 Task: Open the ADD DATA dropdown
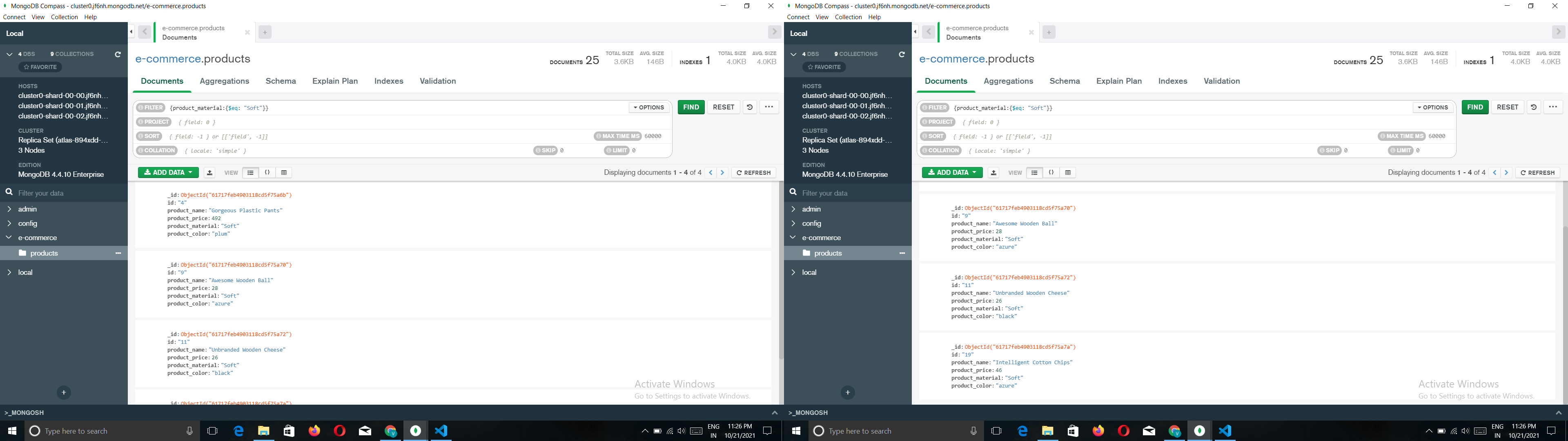(x=168, y=172)
